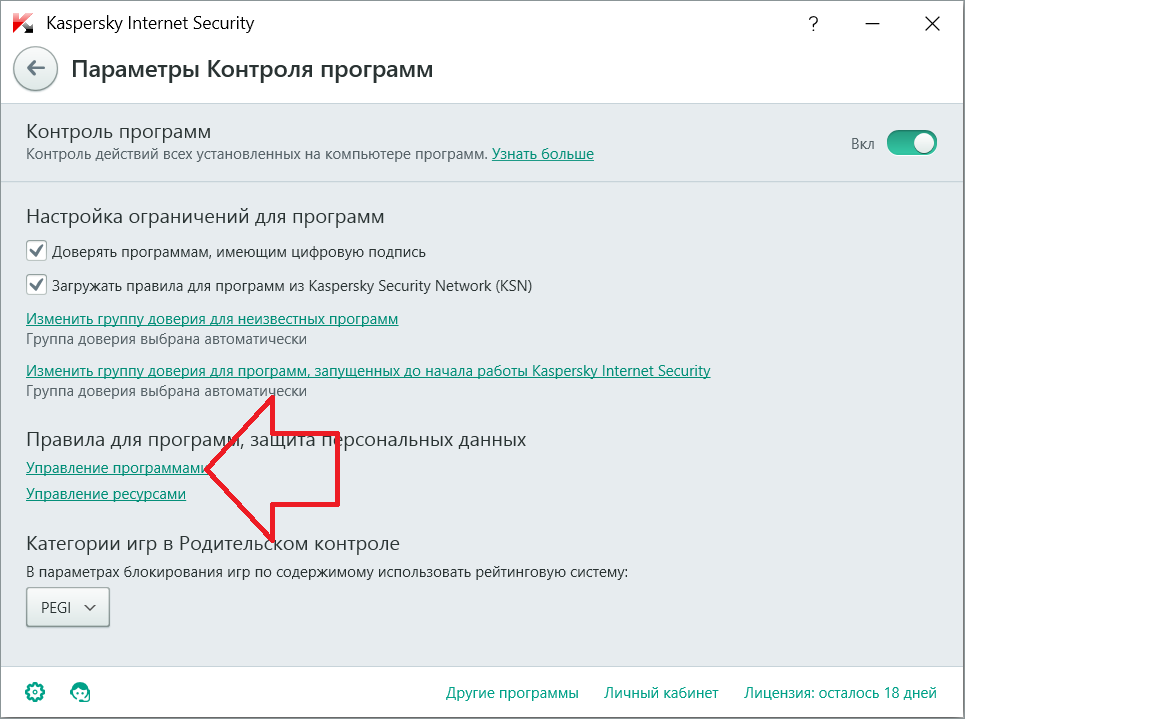Open the help question mark icon

(x=813, y=24)
